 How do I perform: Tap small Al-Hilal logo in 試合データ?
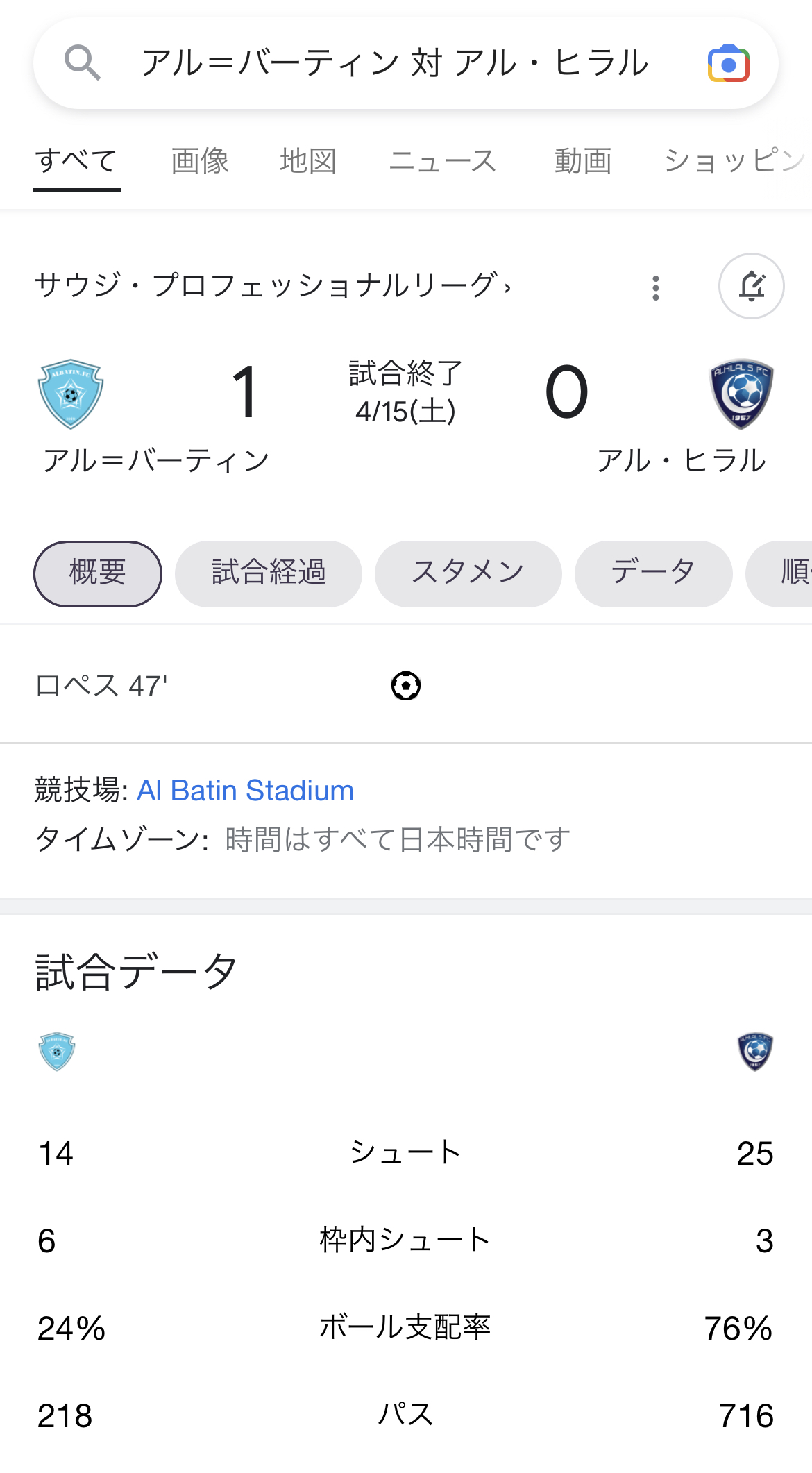pyautogui.click(x=755, y=1051)
